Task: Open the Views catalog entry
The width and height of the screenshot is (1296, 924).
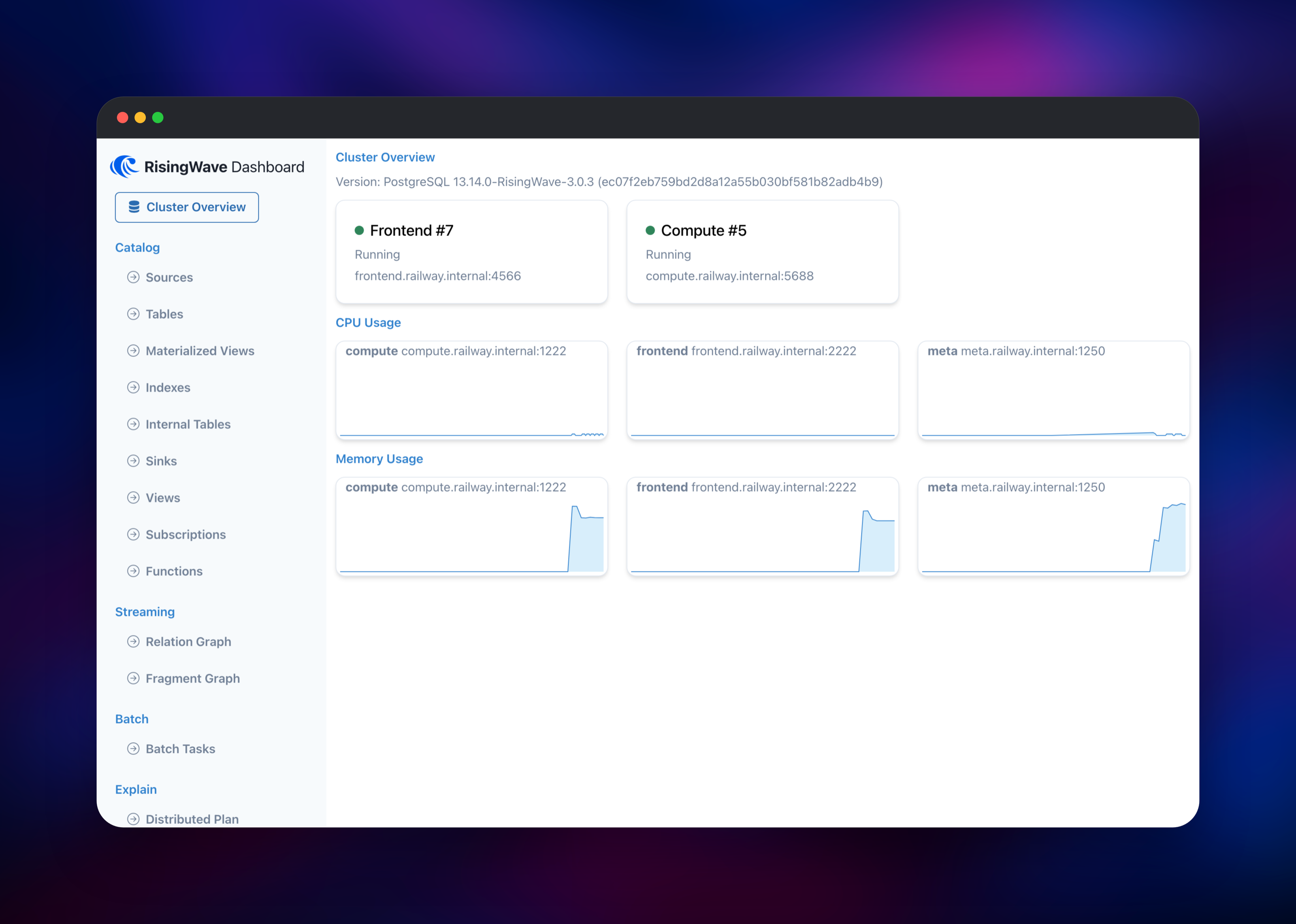Action: click(163, 498)
